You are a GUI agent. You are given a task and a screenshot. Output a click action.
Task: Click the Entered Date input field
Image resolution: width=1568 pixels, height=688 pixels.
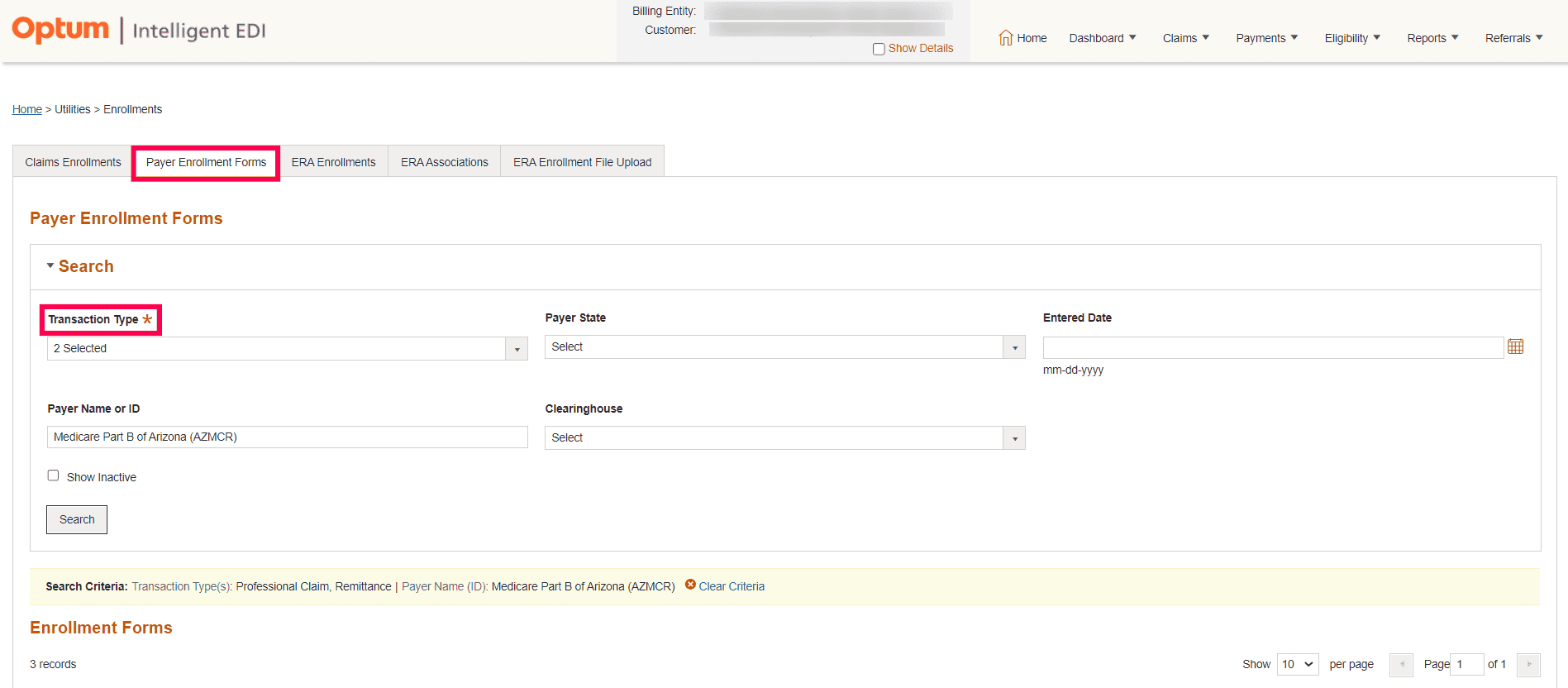point(1273,347)
